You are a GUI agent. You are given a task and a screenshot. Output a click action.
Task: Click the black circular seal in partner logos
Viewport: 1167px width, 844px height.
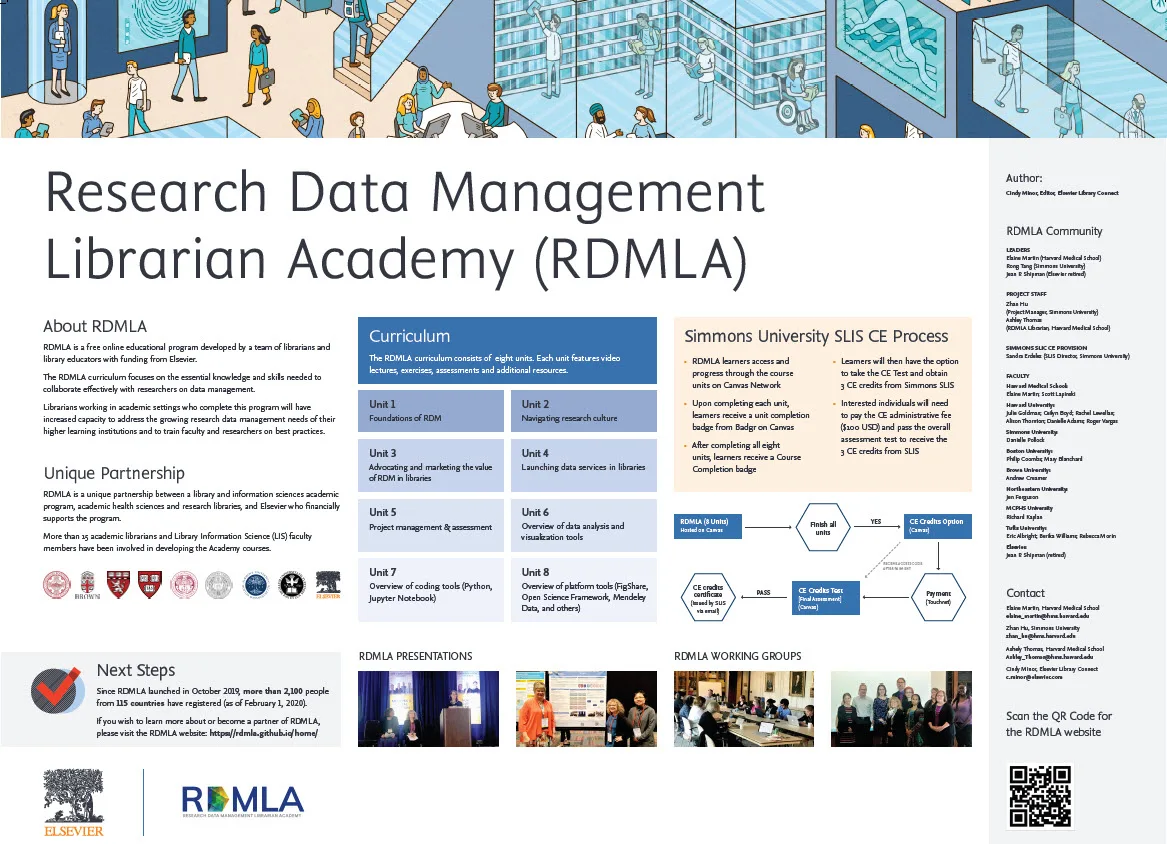292,585
